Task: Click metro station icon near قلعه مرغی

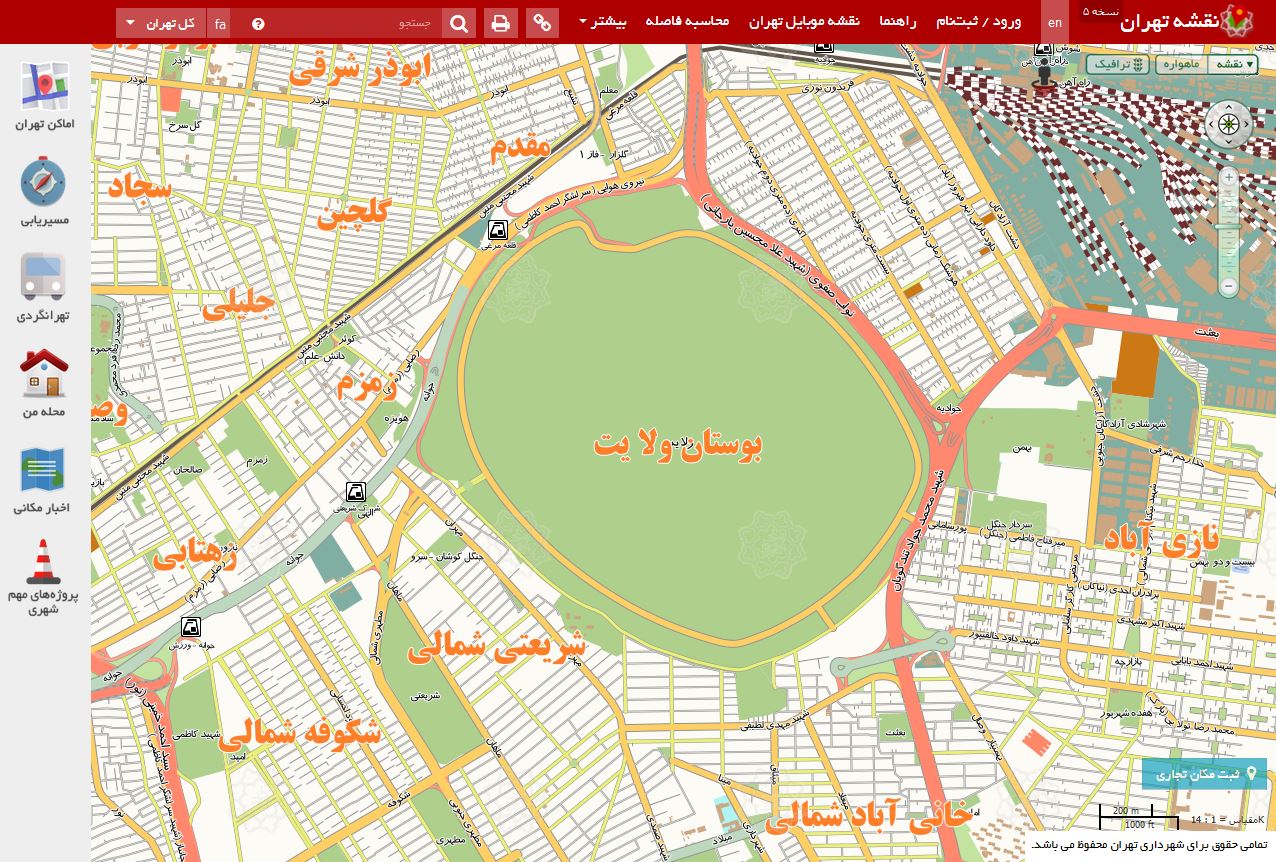Action: (497, 230)
